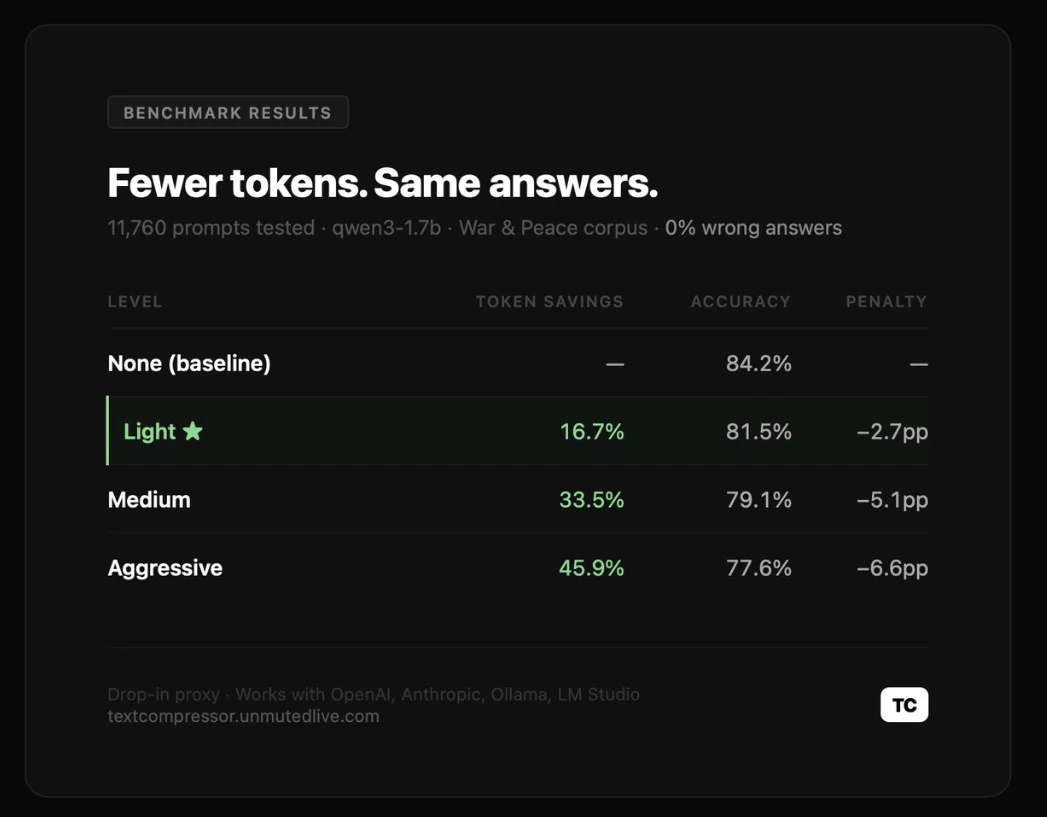Click the −6.6pp penalty value
Viewport: 1047px width, 817px height.
[x=892, y=568]
